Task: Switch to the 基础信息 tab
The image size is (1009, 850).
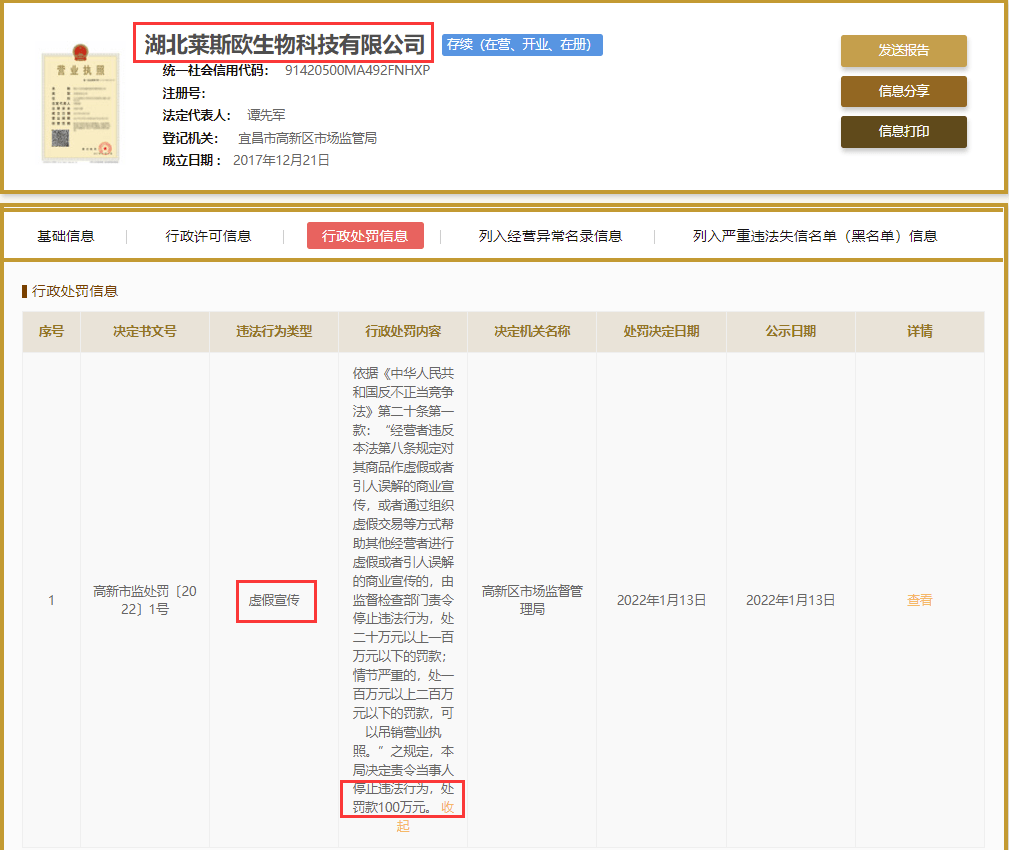Action: click(66, 236)
